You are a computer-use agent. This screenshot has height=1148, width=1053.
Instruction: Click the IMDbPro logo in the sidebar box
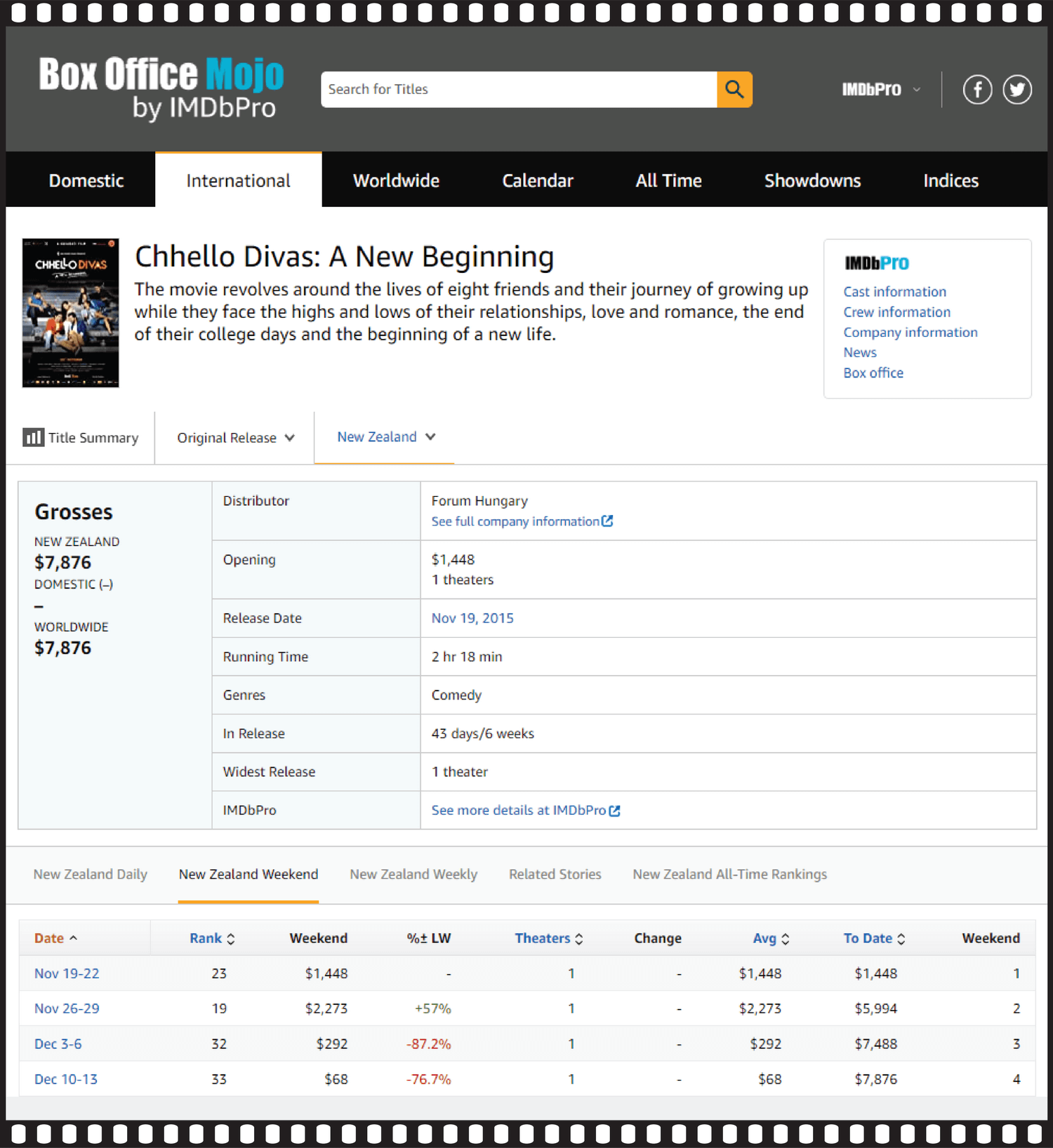click(877, 263)
